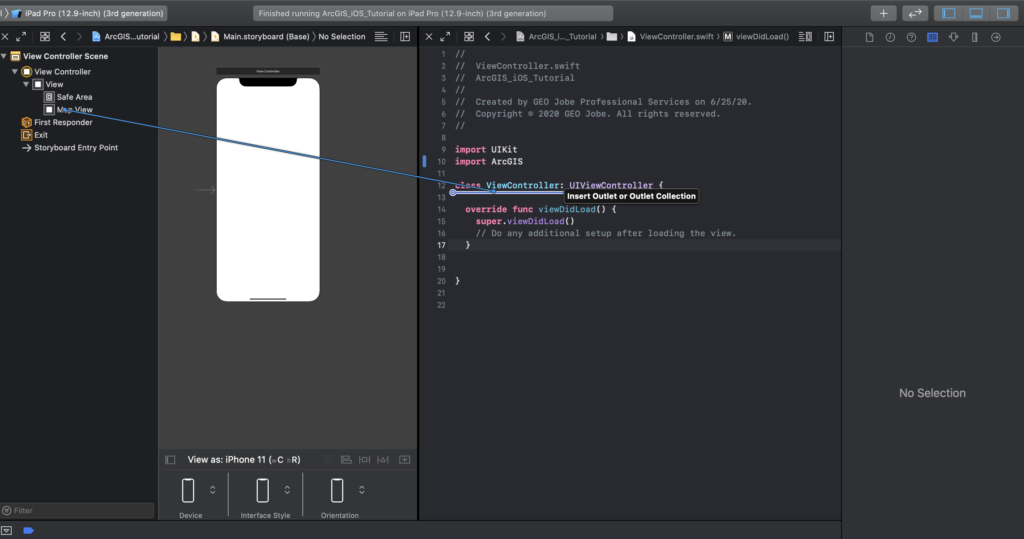This screenshot has height=539, width=1024.
Task: Toggle the right inspector panel
Action: 1001,13
